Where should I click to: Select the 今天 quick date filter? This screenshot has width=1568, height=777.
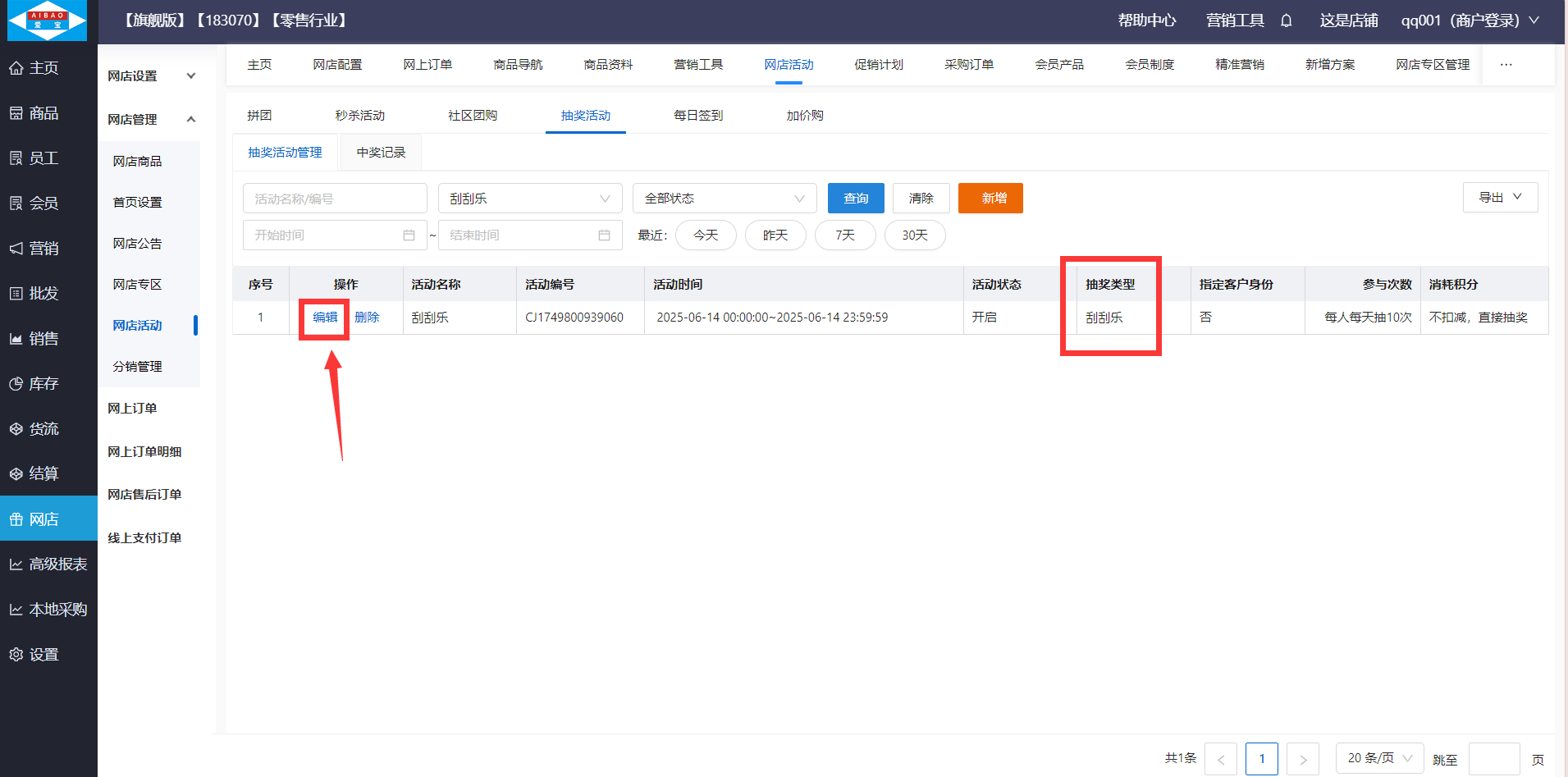[705, 235]
